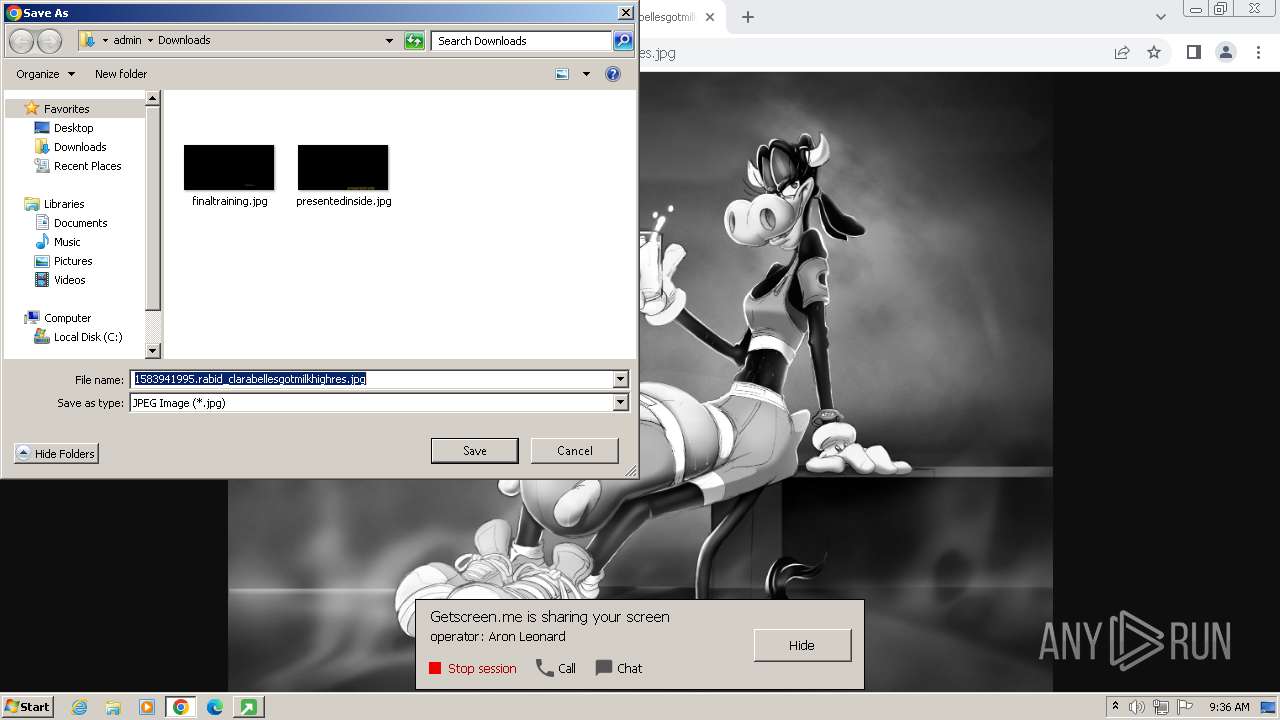The image size is (1280, 720).
Task: Click the Forward arrow in Save As dialog
Action: tap(49, 41)
